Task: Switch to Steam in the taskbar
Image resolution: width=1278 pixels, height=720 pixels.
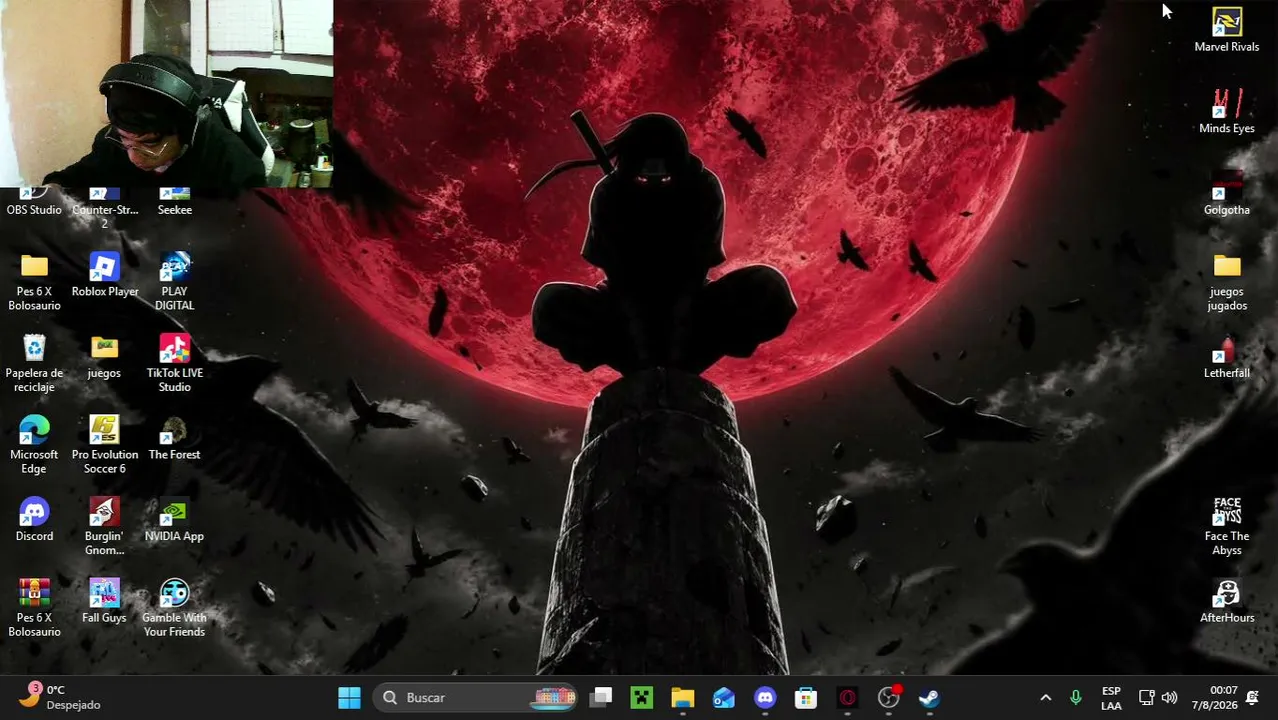Action: (929, 698)
